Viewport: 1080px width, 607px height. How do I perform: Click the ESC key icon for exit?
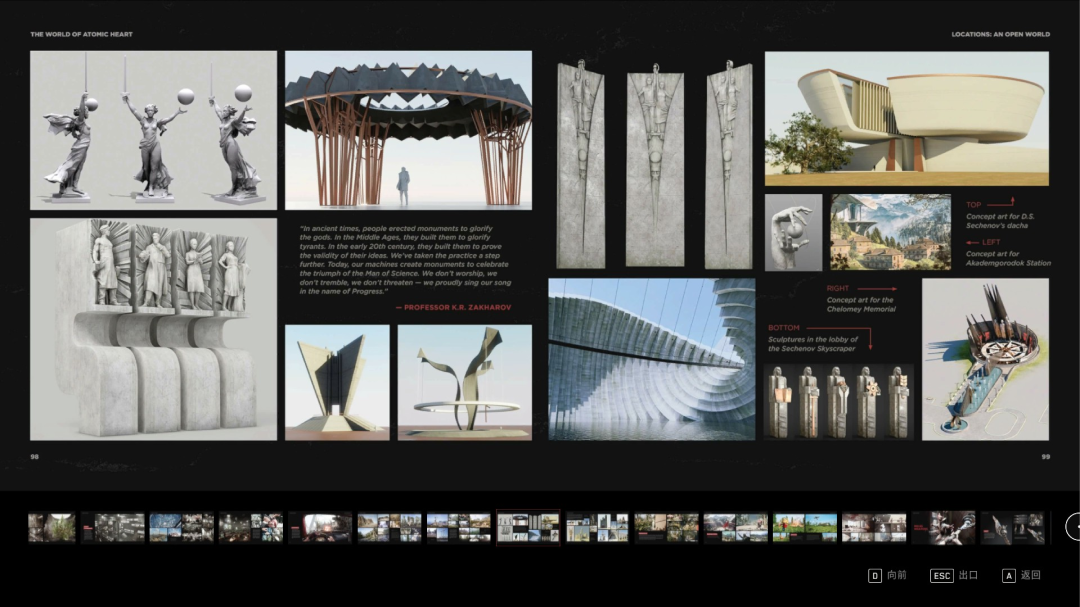942,575
